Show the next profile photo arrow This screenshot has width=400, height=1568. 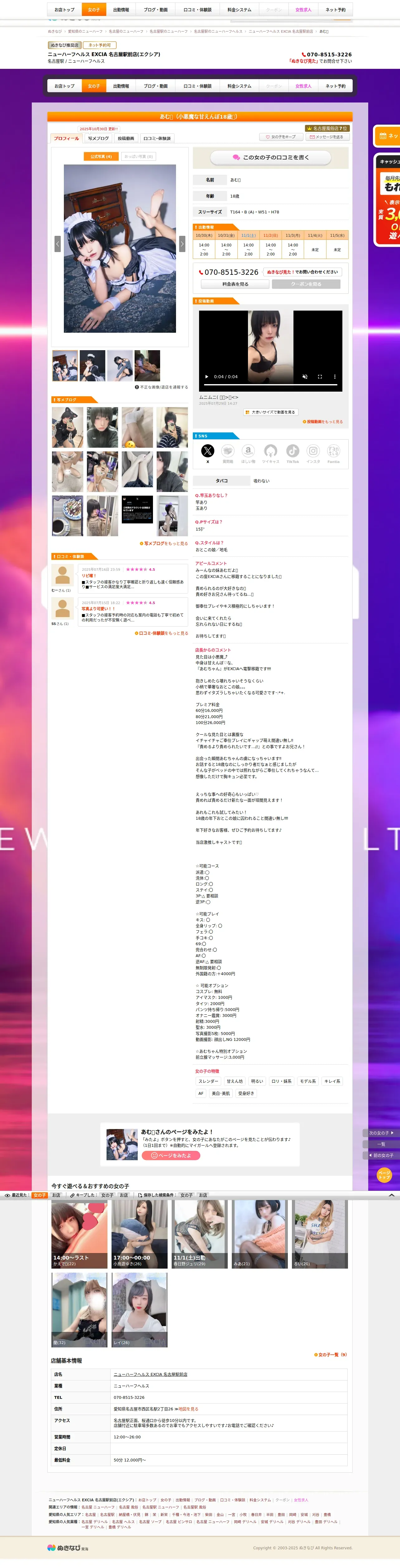(x=182, y=244)
